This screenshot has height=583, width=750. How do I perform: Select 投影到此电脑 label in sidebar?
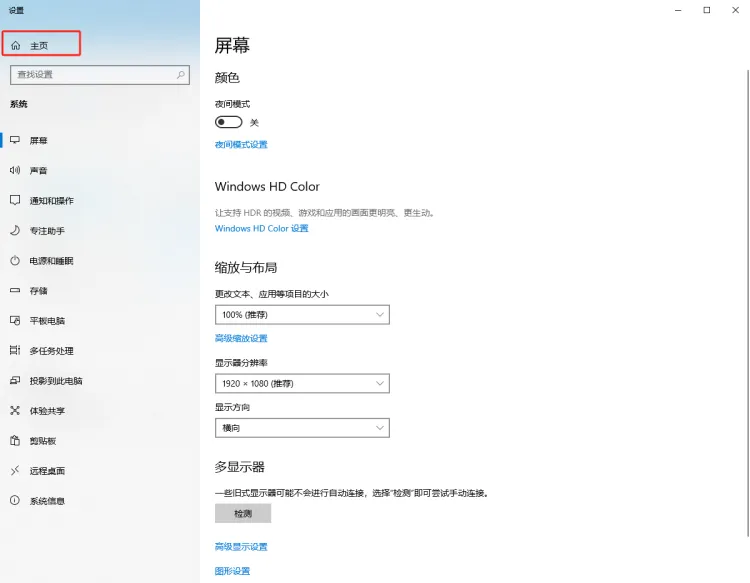[x=56, y=381]
